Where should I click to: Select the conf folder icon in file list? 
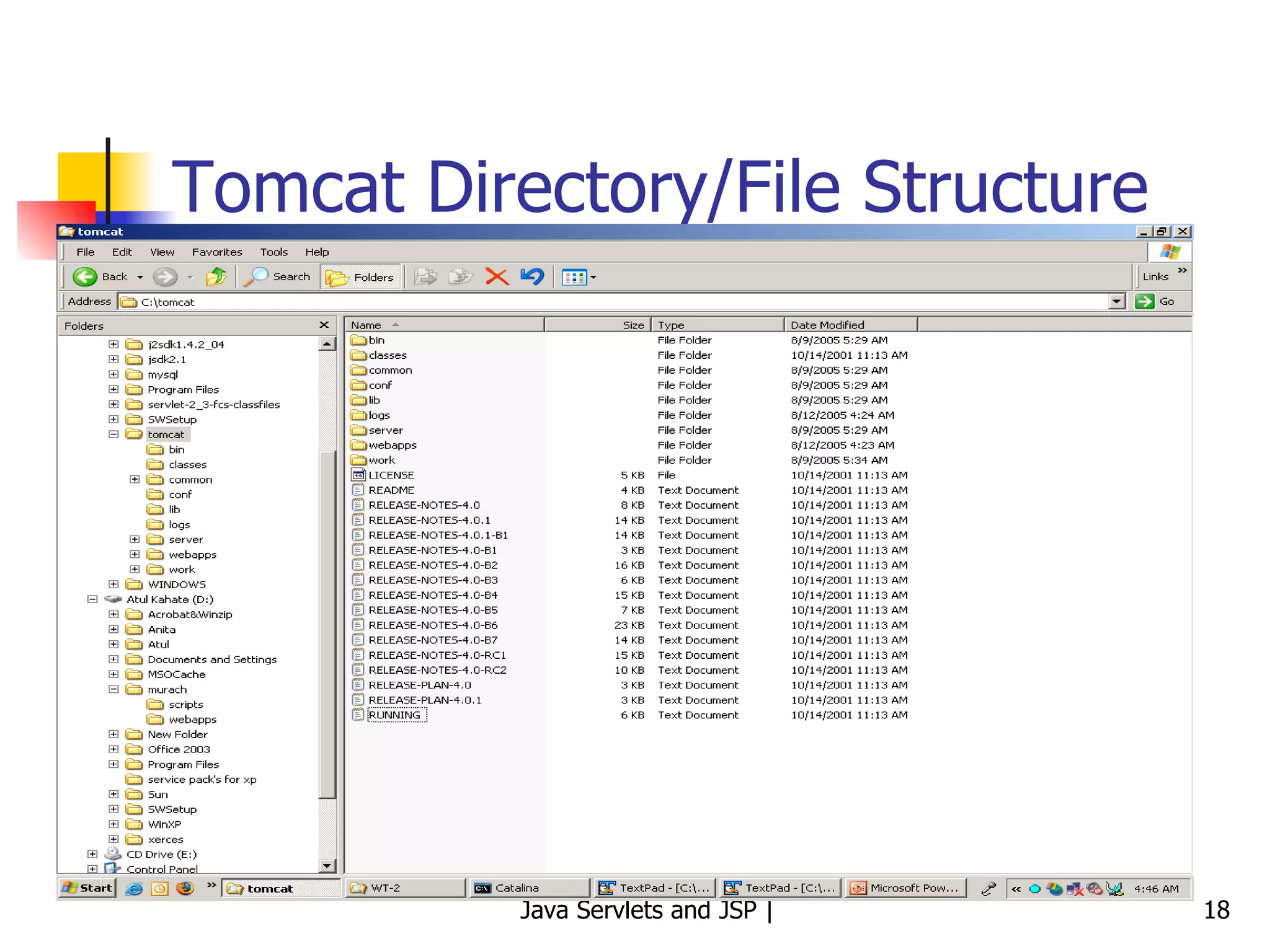358,385
